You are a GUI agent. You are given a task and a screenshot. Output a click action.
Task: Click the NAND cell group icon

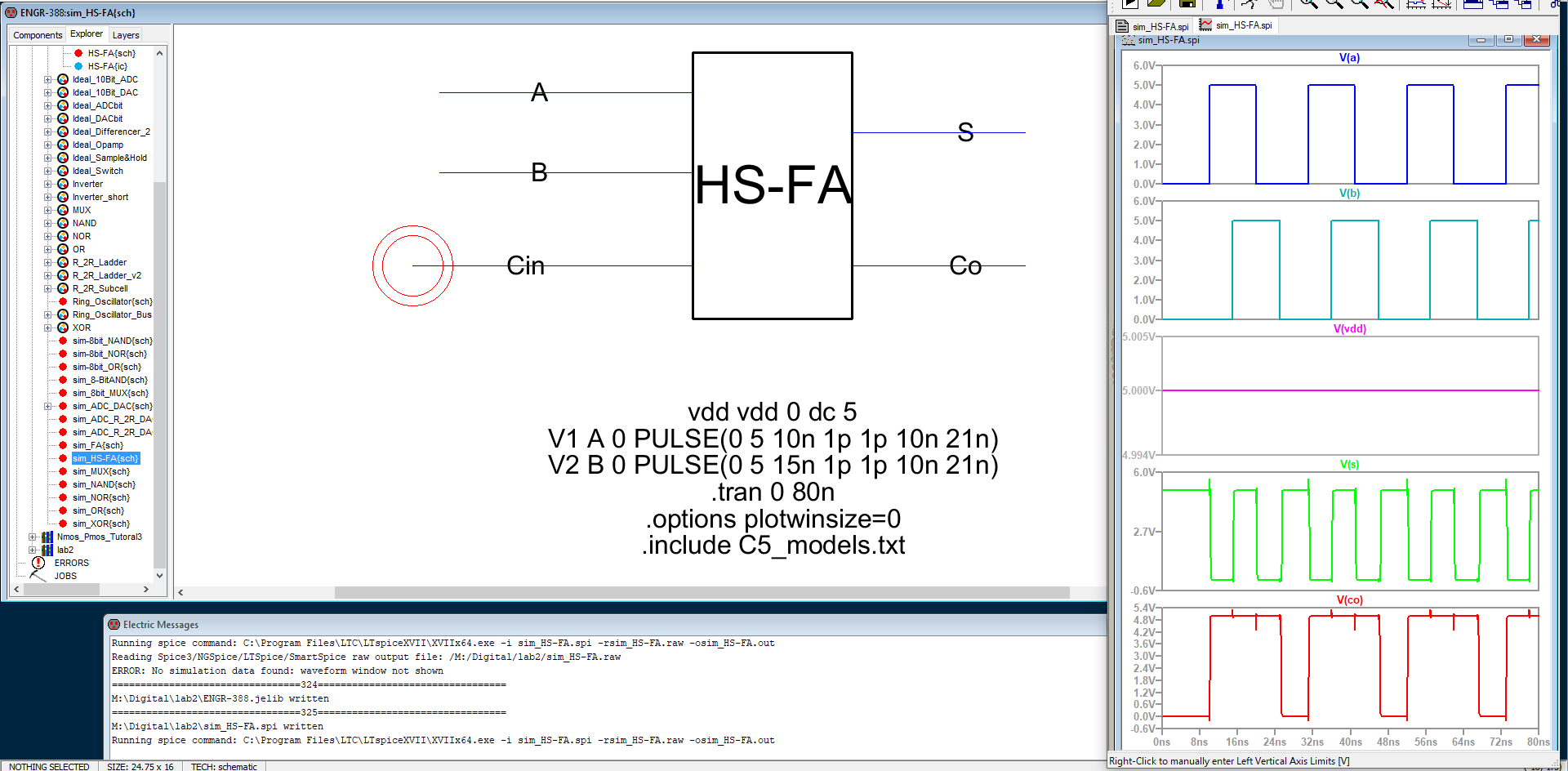[63, 223]
